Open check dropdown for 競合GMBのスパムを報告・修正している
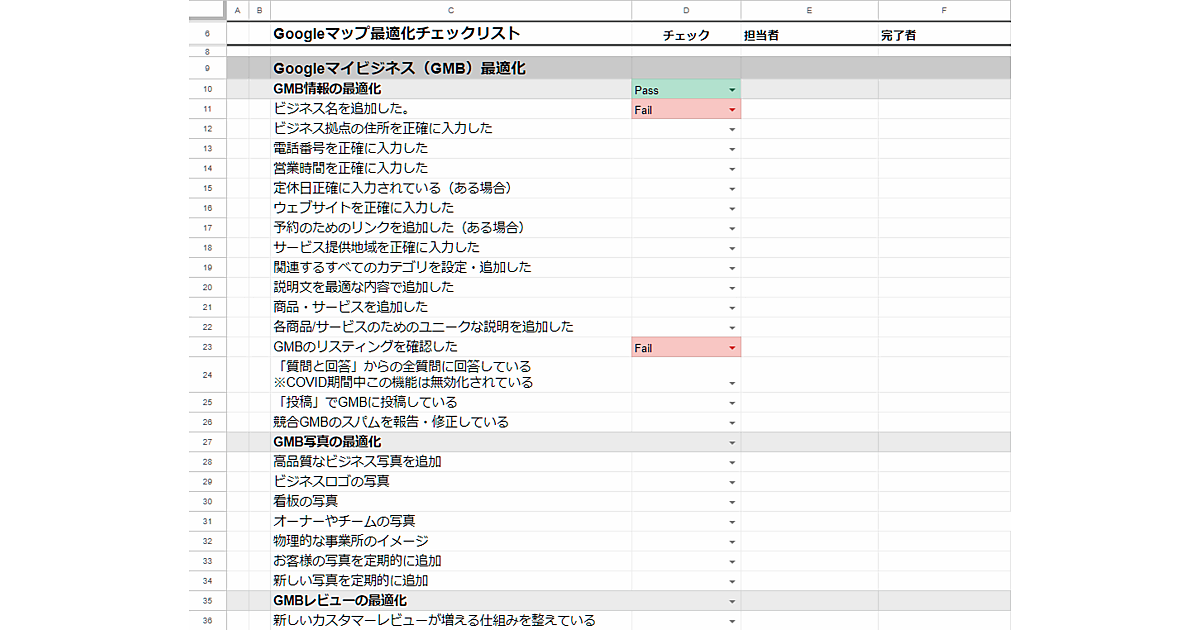 point(732,423)
